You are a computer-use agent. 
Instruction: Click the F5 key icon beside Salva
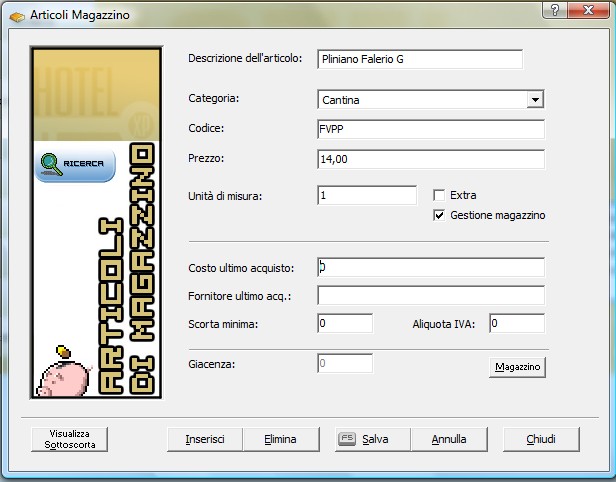[x=346, y=439]
